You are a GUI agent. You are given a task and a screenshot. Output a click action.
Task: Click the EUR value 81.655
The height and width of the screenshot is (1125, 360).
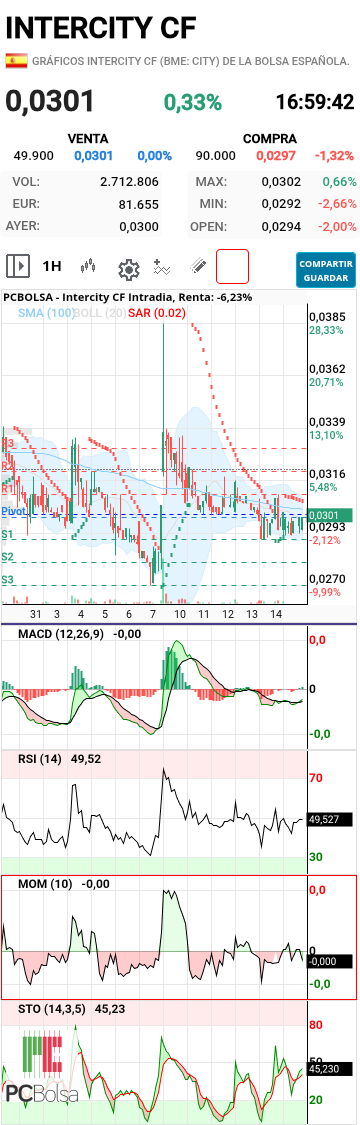tap(138, 204)
